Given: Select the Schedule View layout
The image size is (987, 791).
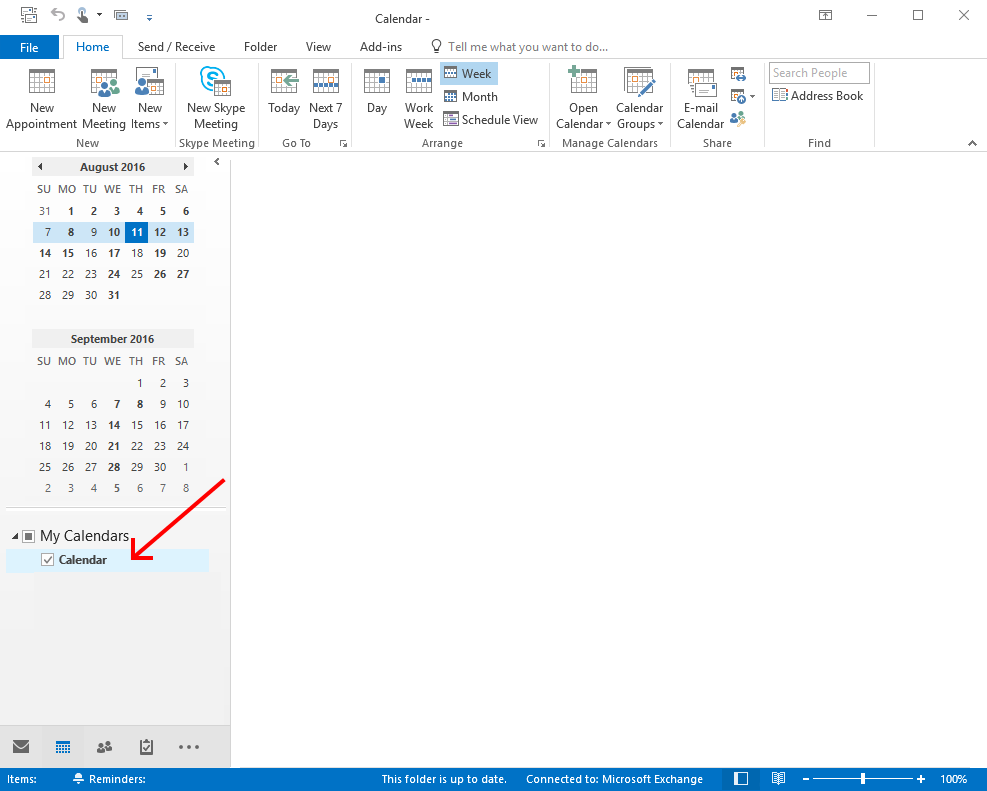Looking at the screenshot, I should tap(491, 120).
